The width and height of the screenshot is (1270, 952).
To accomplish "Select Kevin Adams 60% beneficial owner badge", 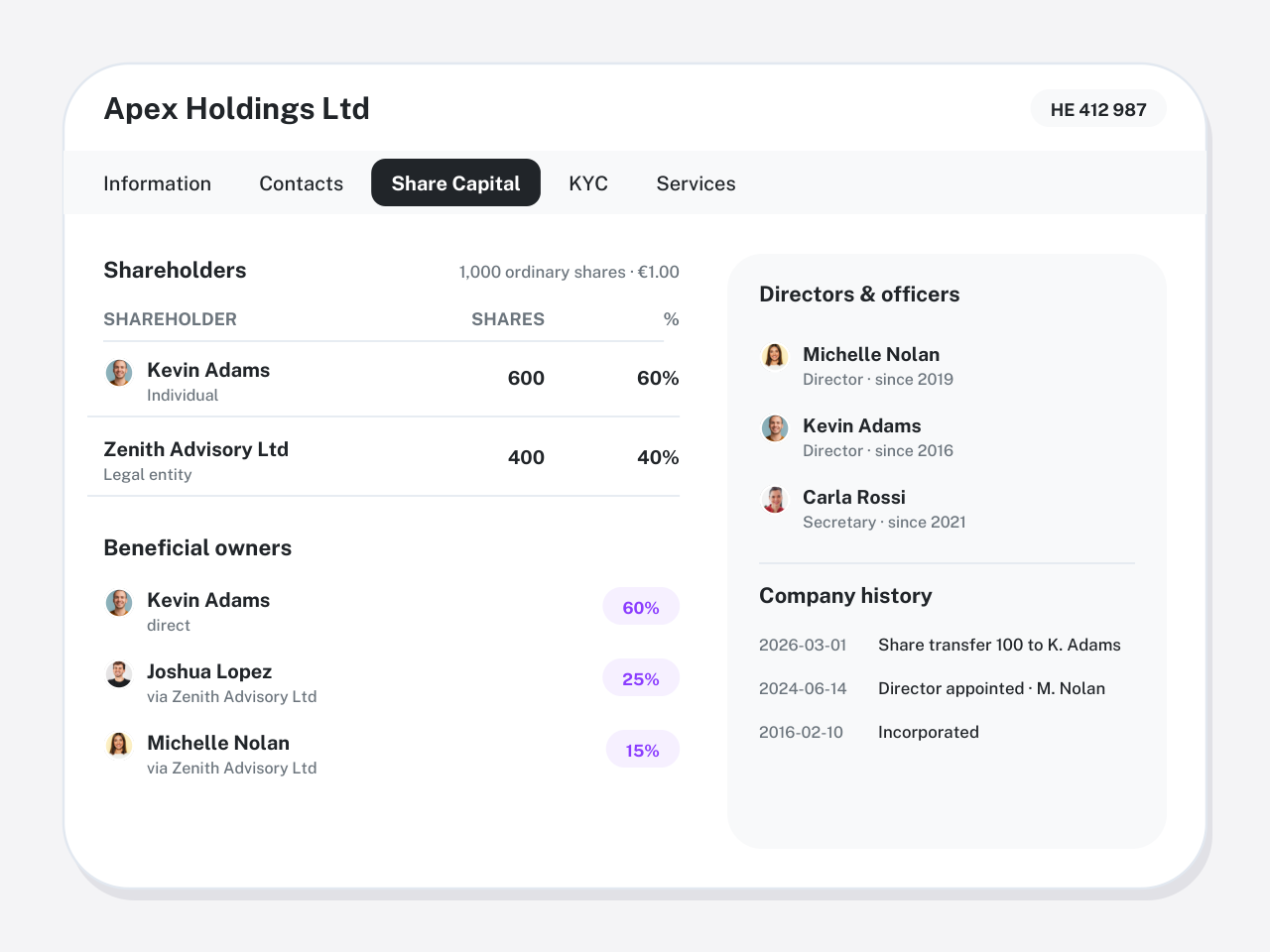I will click(x=641, y=607).
